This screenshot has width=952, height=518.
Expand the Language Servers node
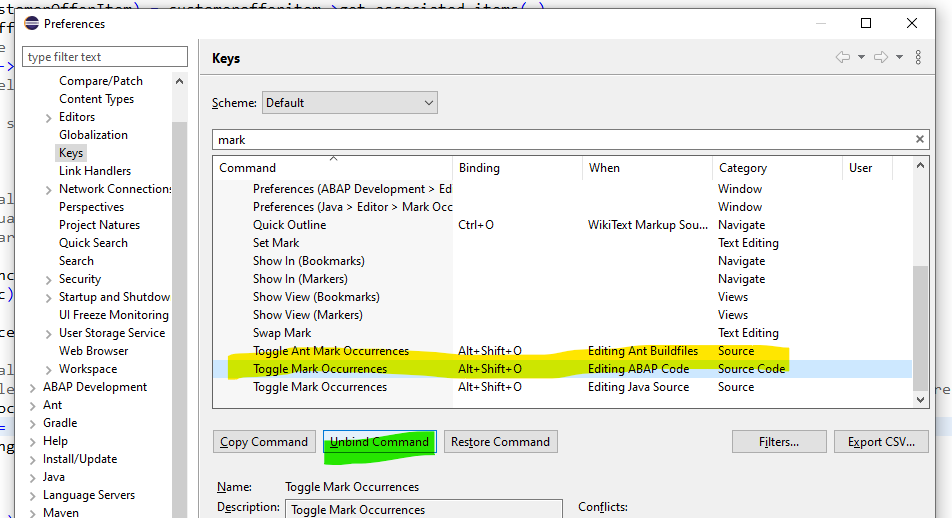click(x=33, y=496)
